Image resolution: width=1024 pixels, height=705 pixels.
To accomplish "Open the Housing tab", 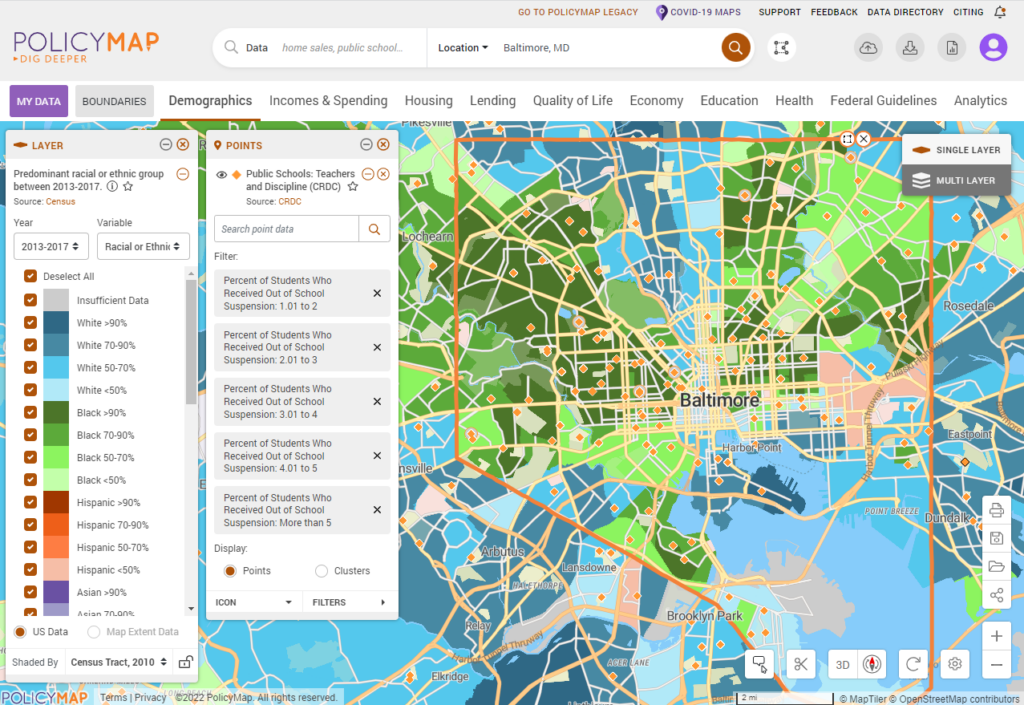I will (x=428, y=101).
